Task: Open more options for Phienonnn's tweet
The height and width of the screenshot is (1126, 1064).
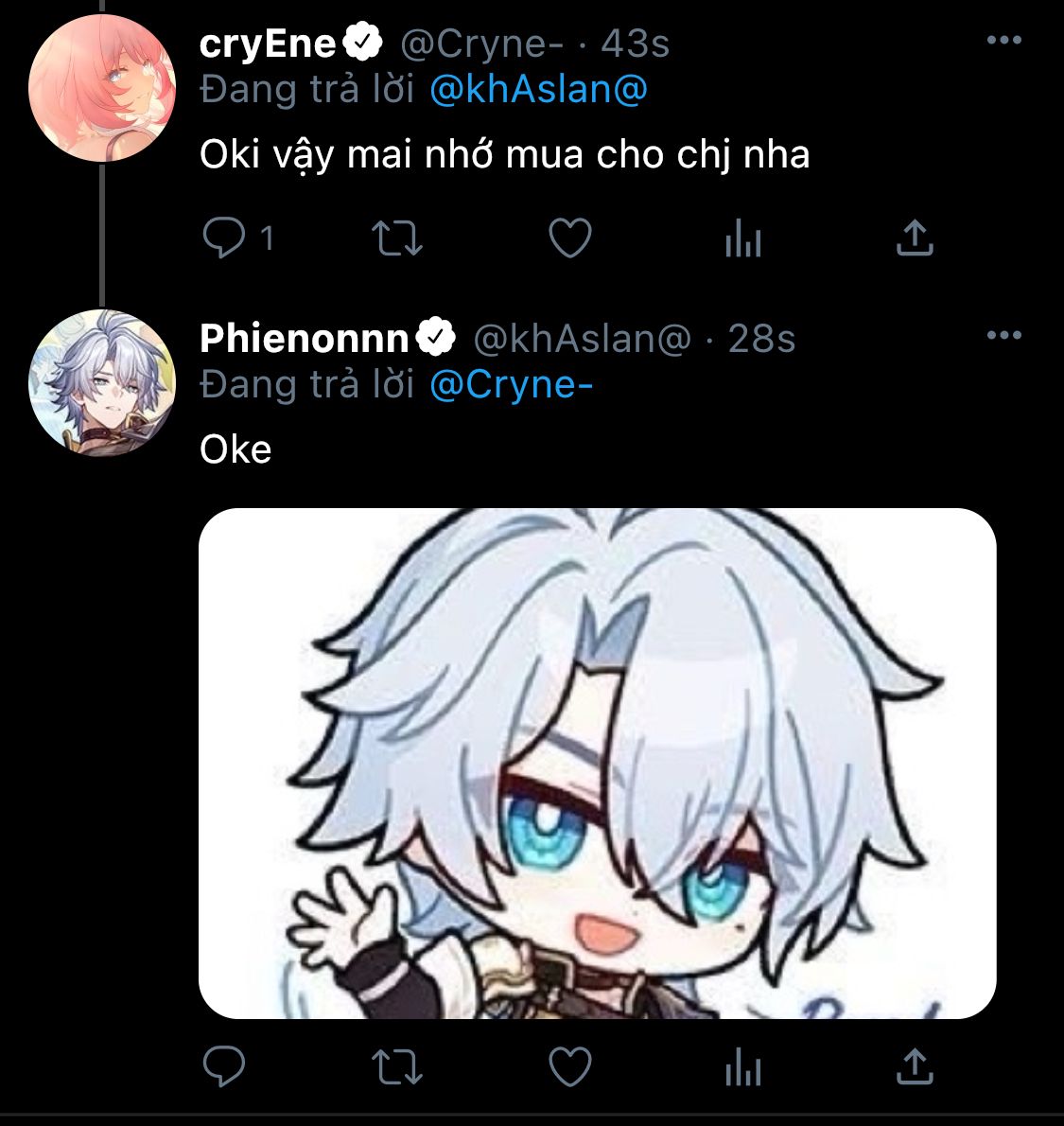Action: point(1003,335)
